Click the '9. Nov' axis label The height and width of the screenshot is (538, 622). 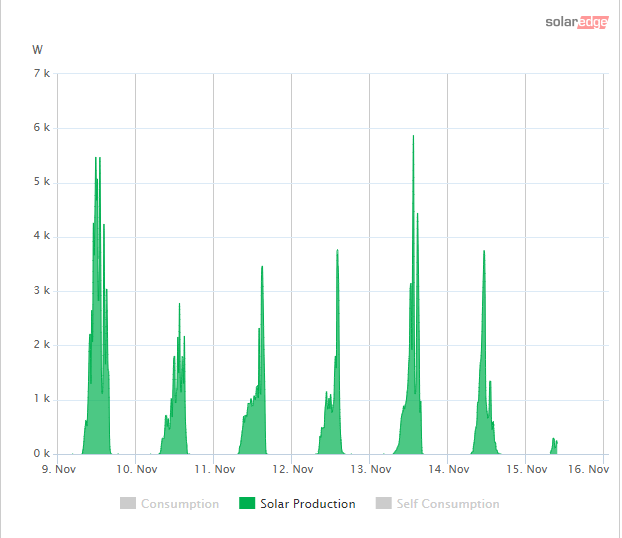[59, 469]
